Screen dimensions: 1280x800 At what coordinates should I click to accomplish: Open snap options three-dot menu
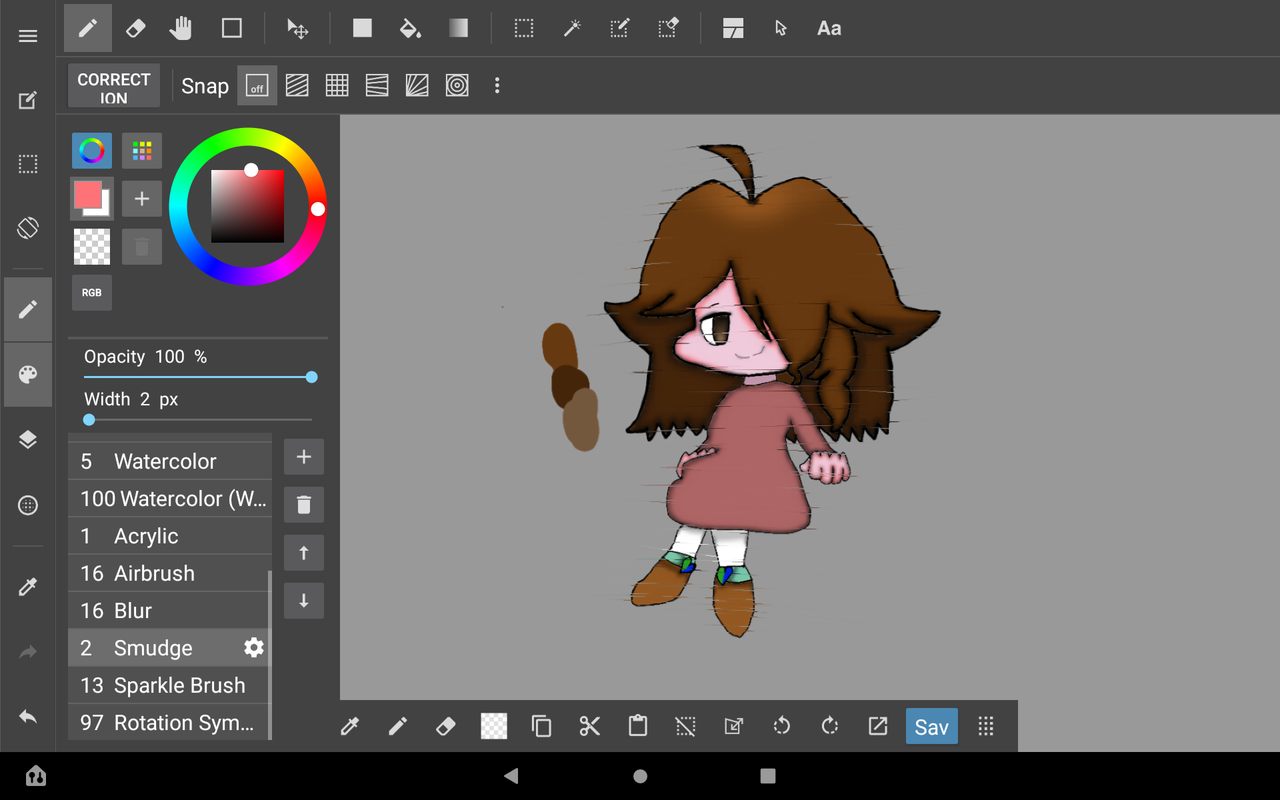(497, 86)
